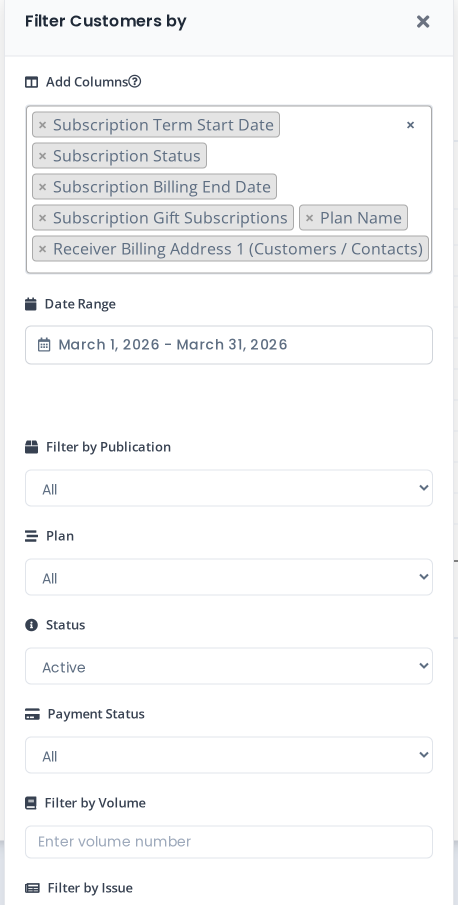Click the Filter by Volume label

95,803
